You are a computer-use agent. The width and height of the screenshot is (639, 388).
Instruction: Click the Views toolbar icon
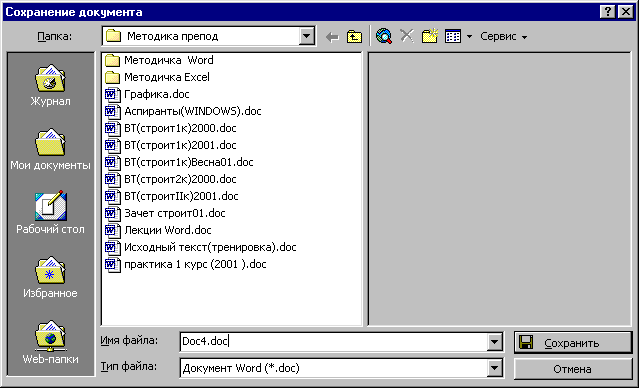[x=453, y=36]
